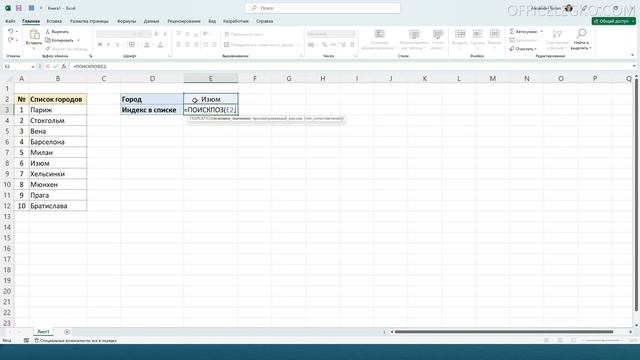Image resolution: width=640 pixels, height=360 pixels.
Task: Switch to Разработчик ribbon tab
Action: tap(236, 21)
